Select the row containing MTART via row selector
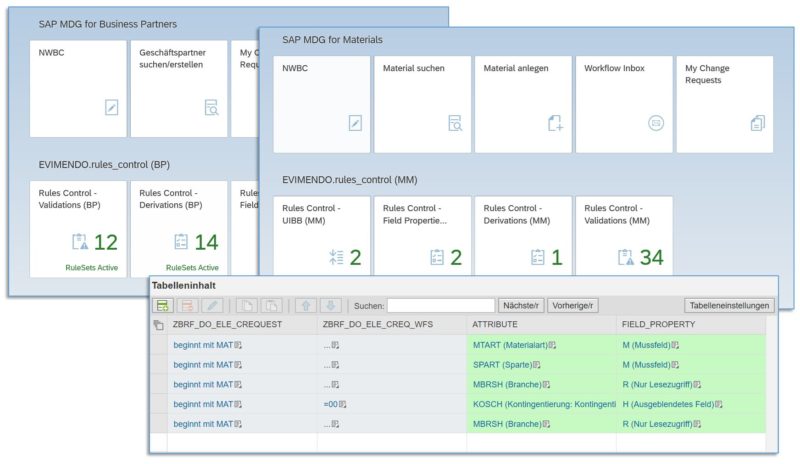Image resolution: width=800 pixels, height=464 pixels. (x=159, y=345)
